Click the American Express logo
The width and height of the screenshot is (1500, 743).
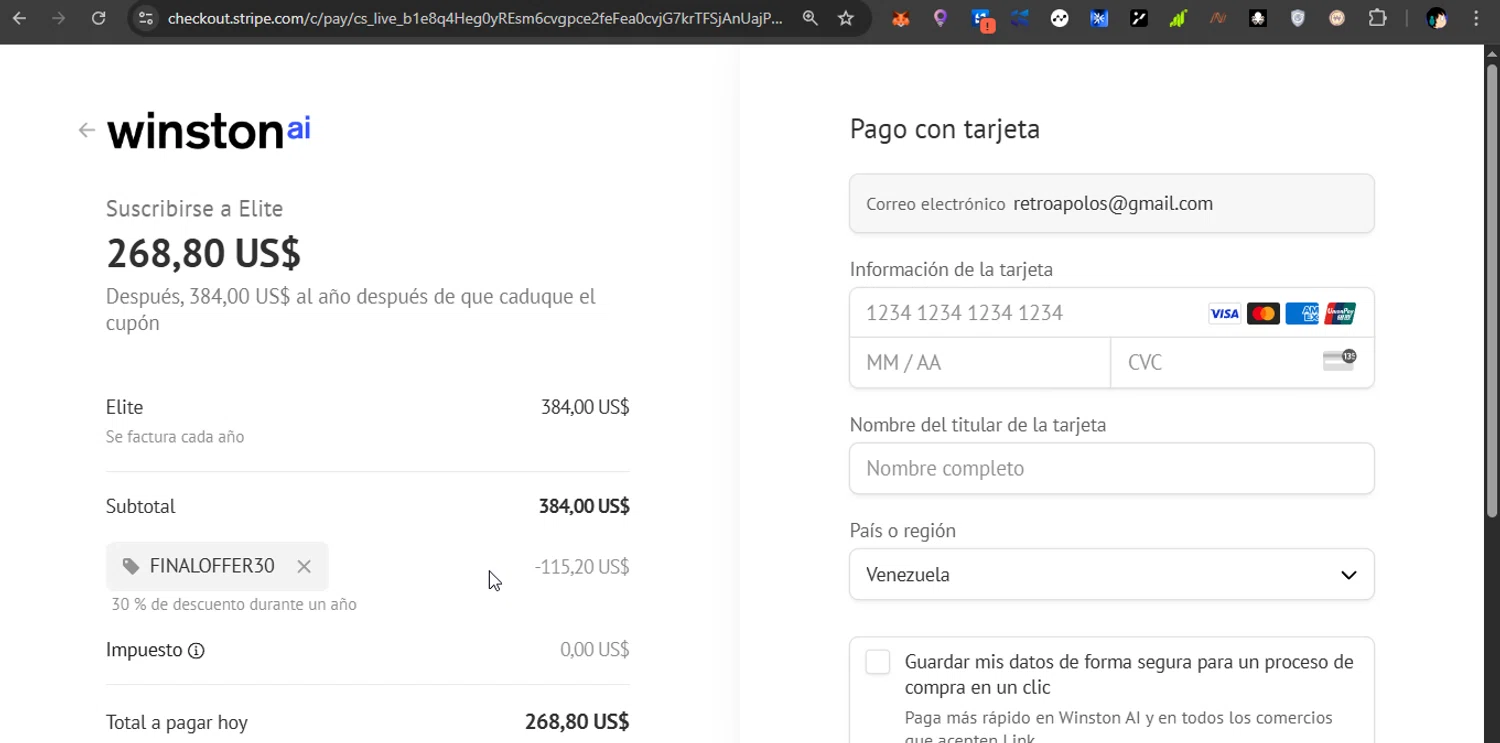click(x=1302, y=314)
